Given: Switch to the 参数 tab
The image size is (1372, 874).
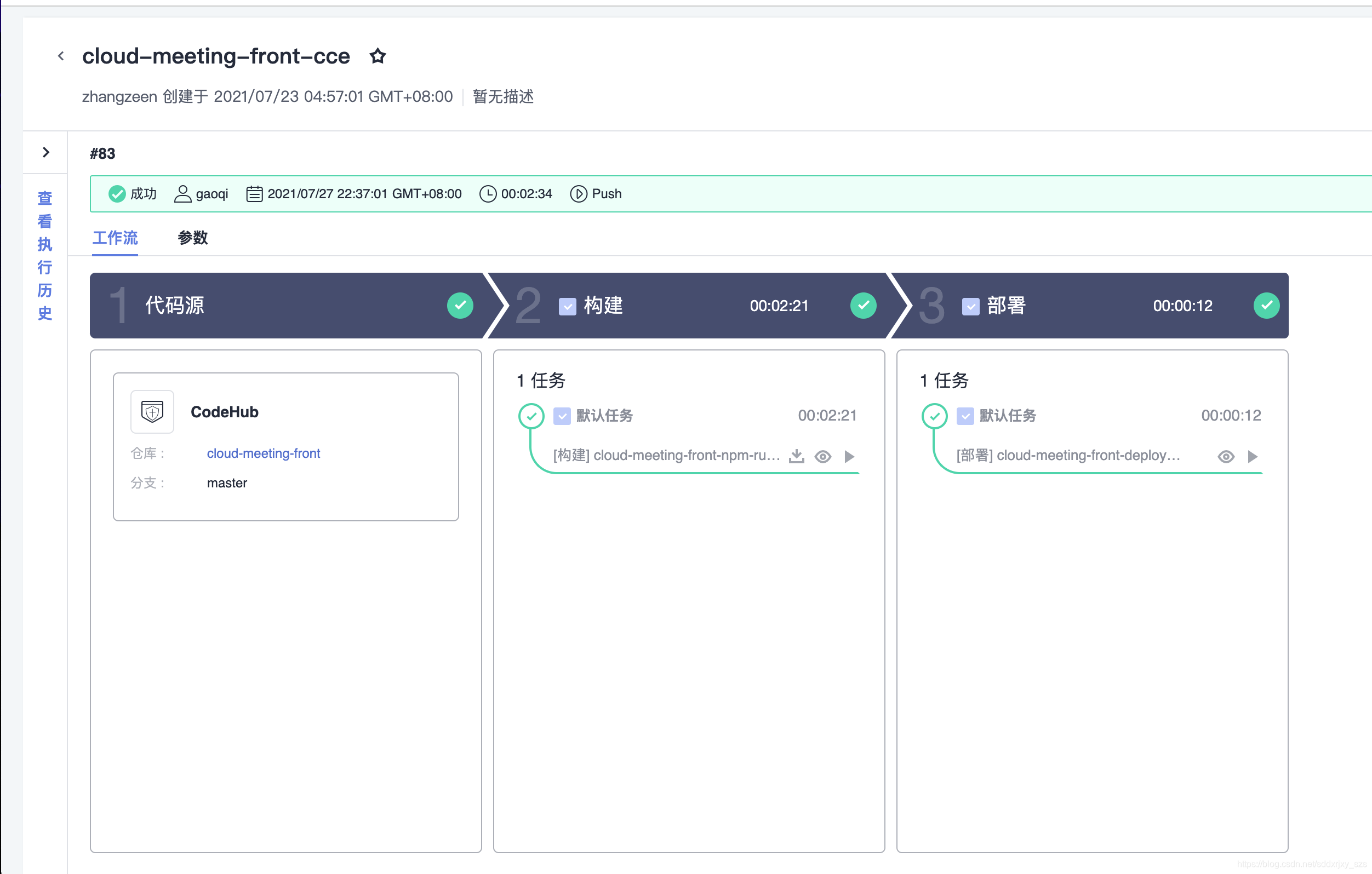Looking at the screenshot, I should pyautogui.click(x=192, y=238).
